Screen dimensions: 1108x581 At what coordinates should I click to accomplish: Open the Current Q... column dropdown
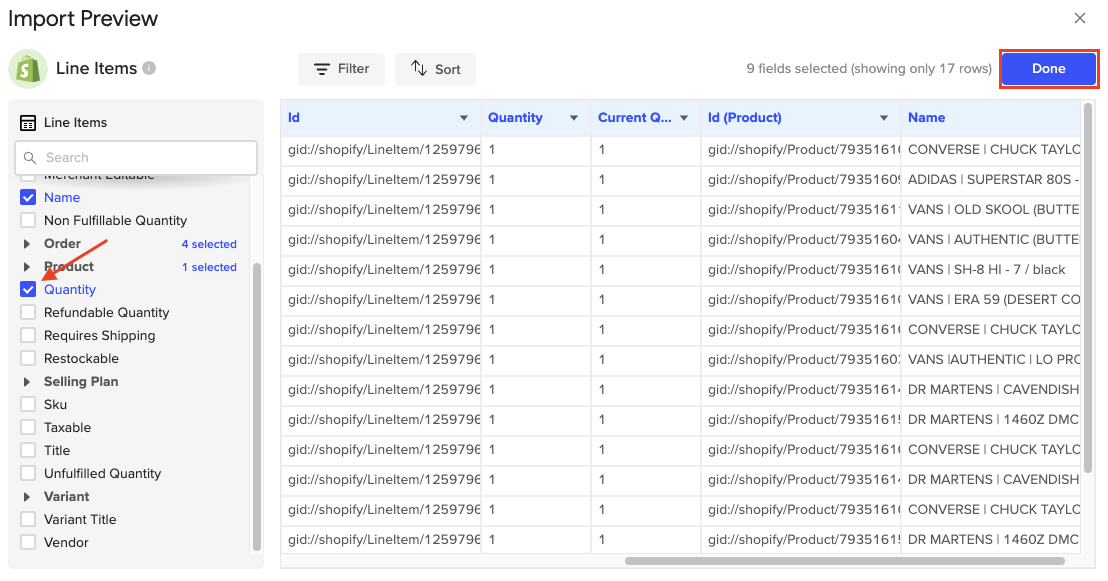click(684, 118)
